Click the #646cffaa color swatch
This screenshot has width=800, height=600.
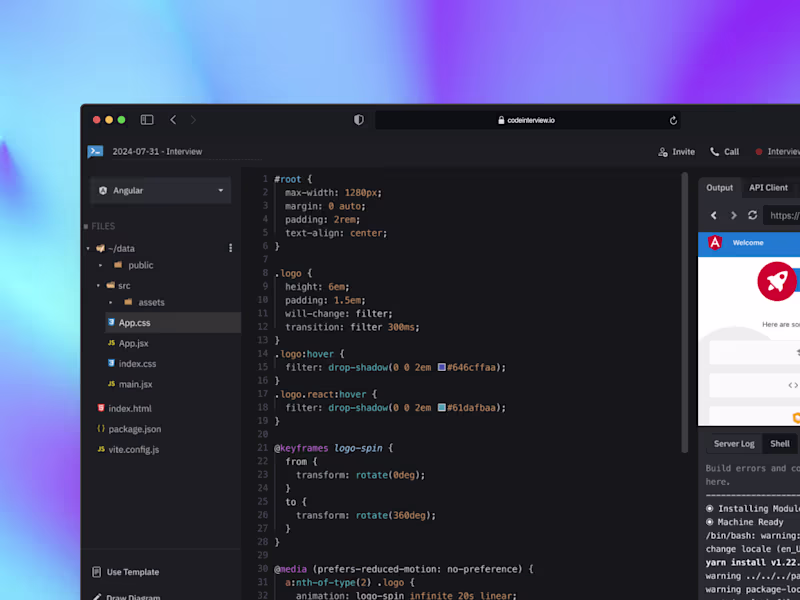442,367
